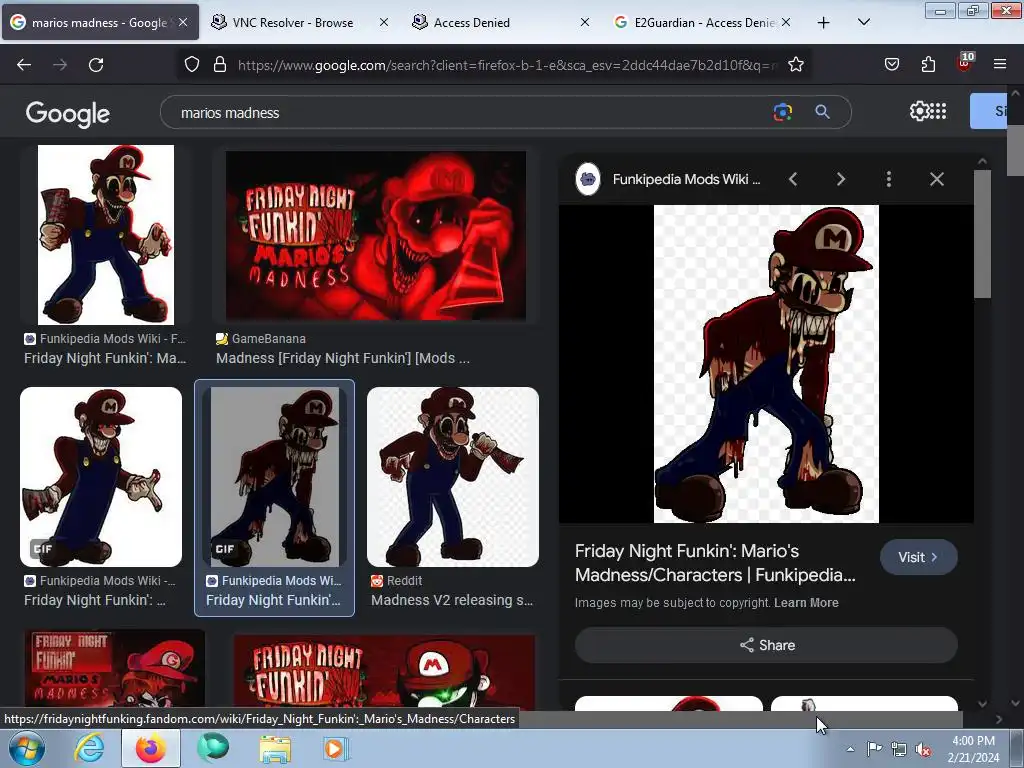Close the marios madness tab

(x=184, y=22)
